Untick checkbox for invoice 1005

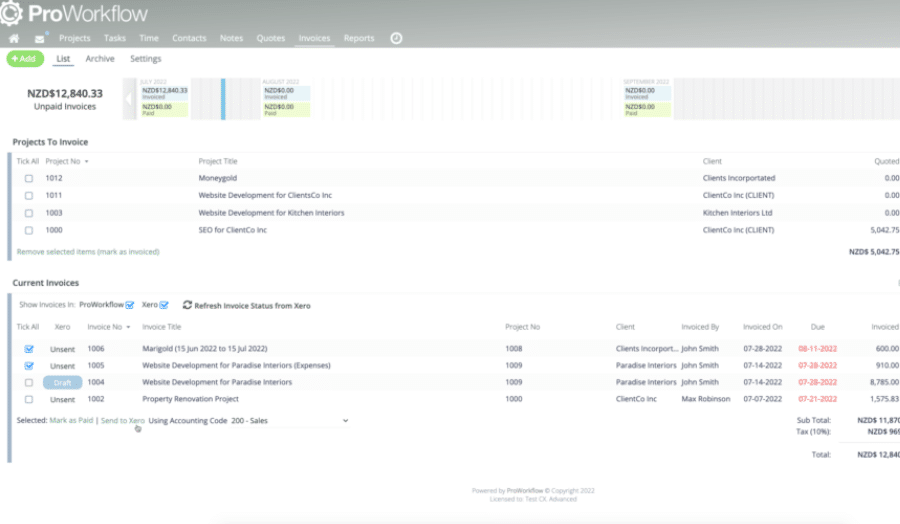(29, 366)
